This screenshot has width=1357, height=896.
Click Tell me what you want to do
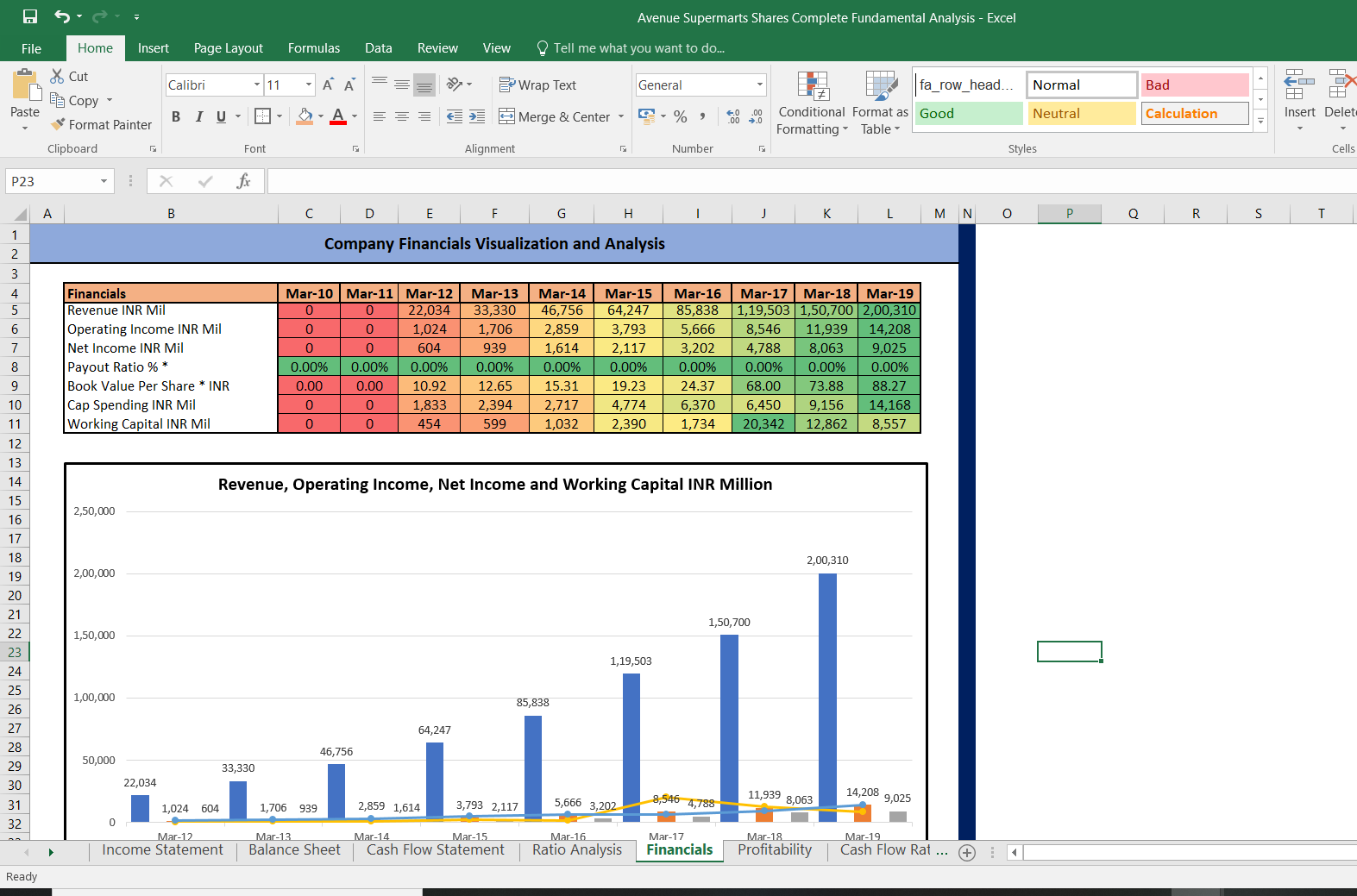click(x=631, y=48)
